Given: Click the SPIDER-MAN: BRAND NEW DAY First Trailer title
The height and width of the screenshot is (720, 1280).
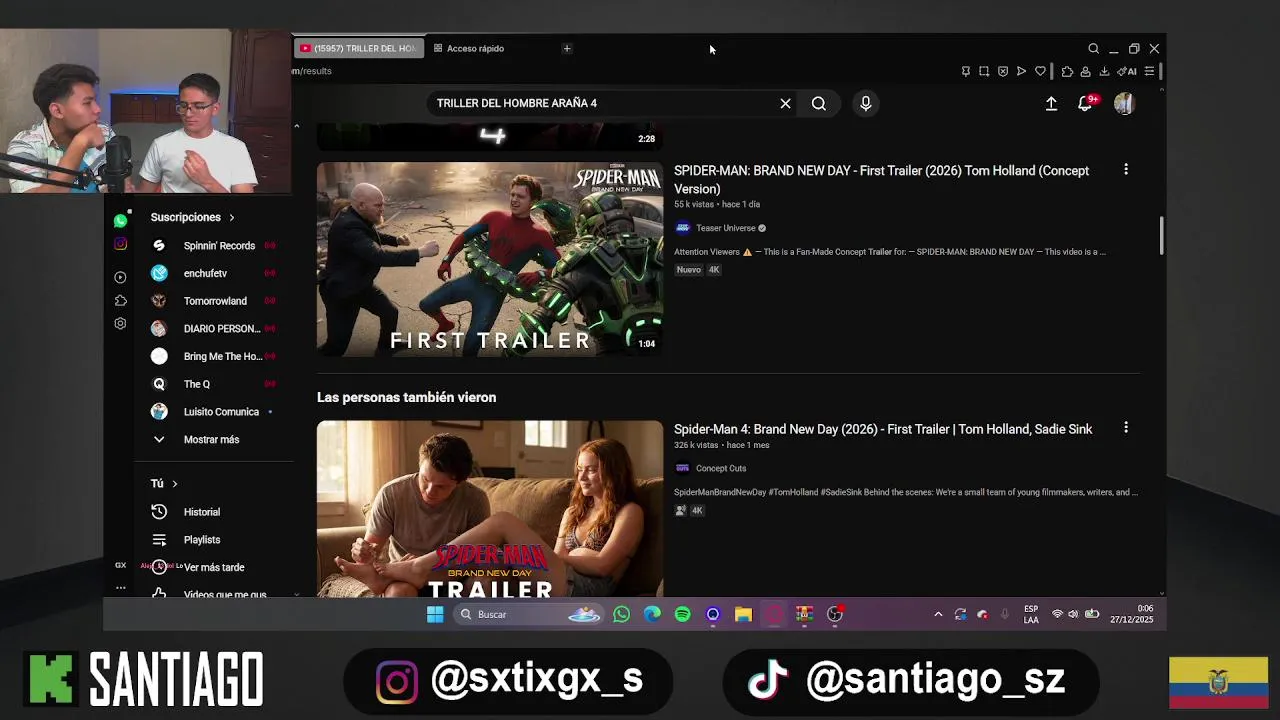Looking at the screenshot, I should coord(881,180).
